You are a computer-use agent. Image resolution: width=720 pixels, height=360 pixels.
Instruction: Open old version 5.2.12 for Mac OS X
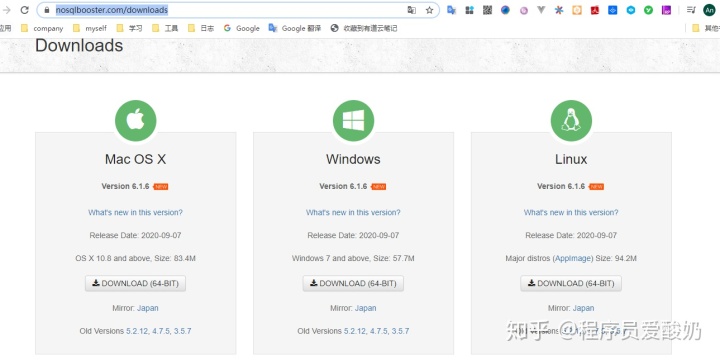pyautogui.click(x=137, y=331)
